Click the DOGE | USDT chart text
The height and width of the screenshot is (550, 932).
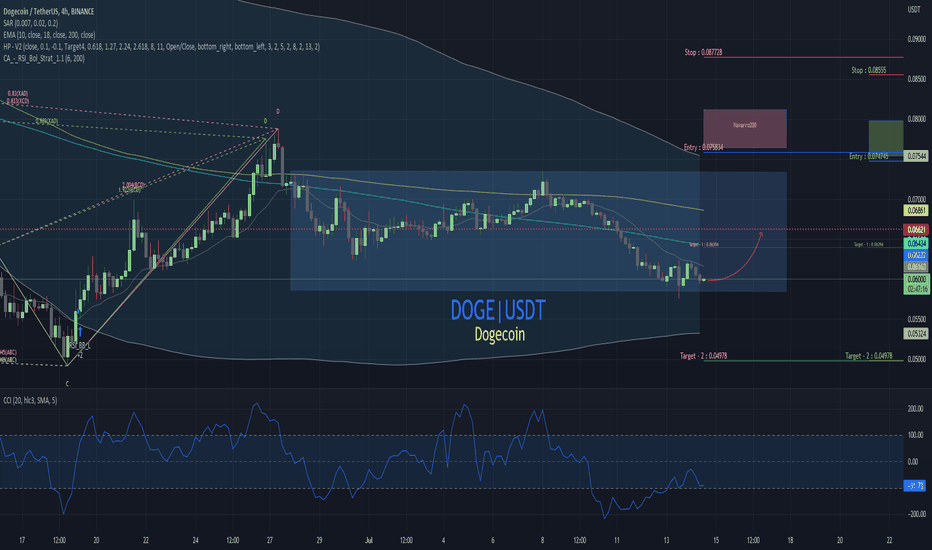click(498, 310)
